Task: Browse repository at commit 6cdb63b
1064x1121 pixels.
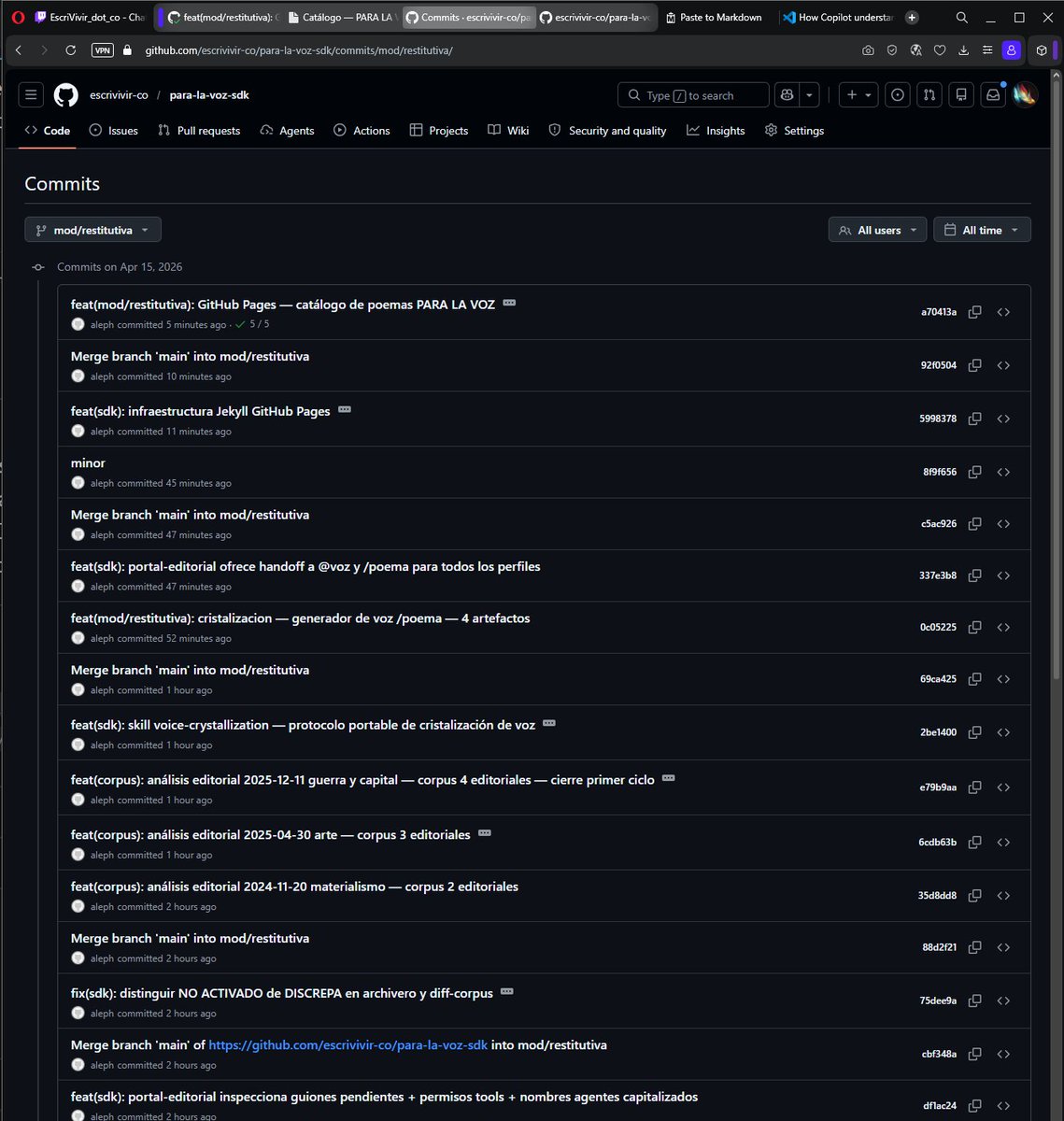Action: tap(1003, 842)
